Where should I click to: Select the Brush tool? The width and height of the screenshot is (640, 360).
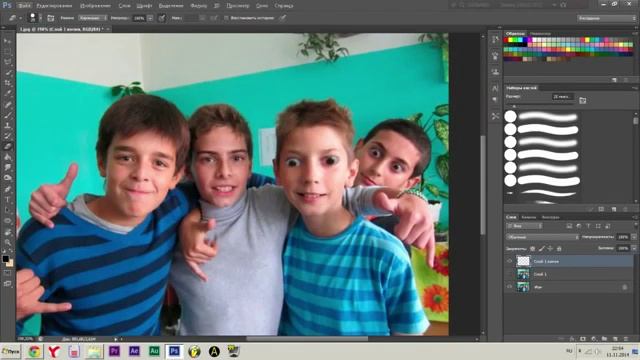tap(7, 115)
